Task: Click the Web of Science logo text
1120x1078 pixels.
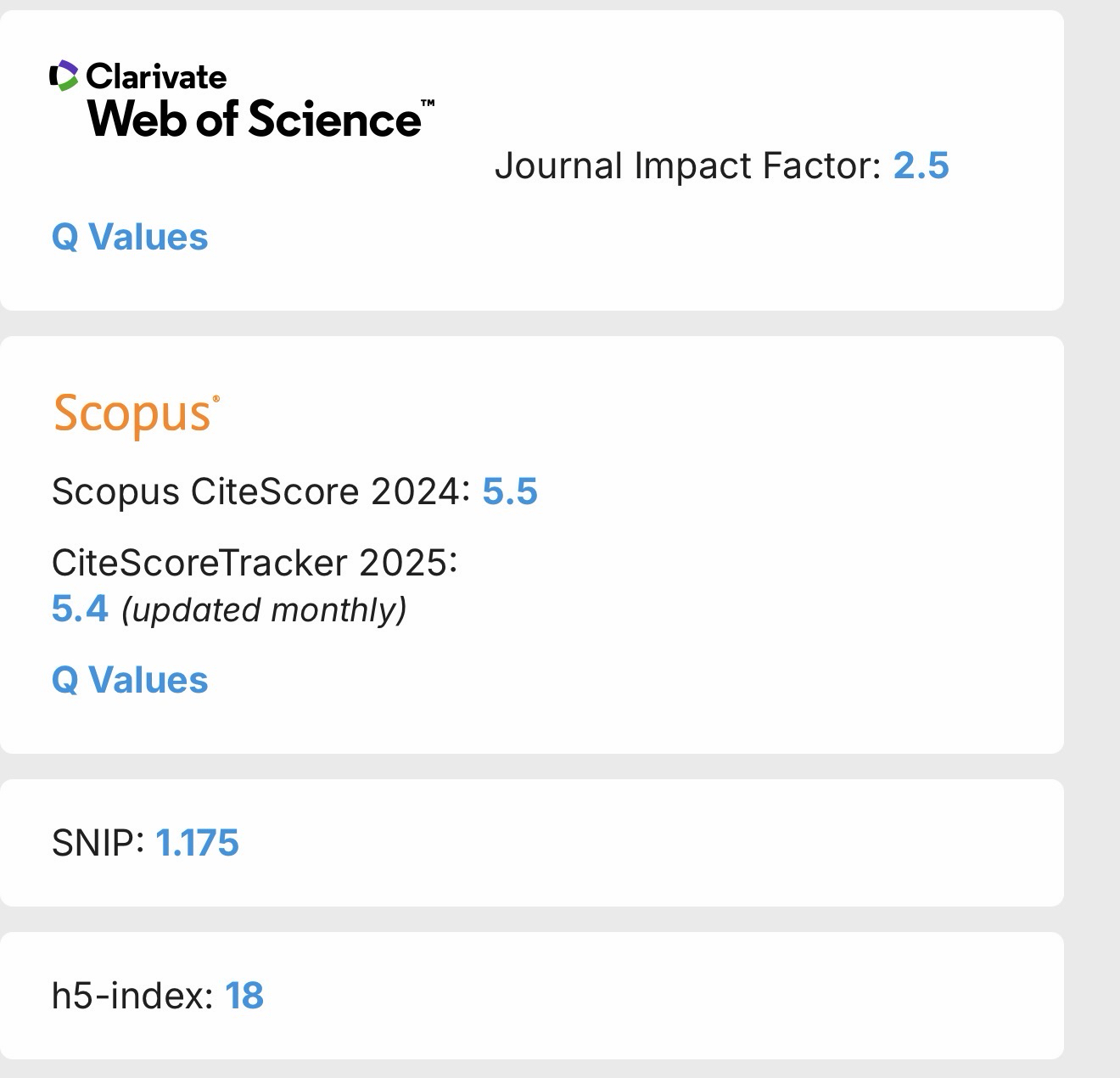Action: tap(253, 119)
